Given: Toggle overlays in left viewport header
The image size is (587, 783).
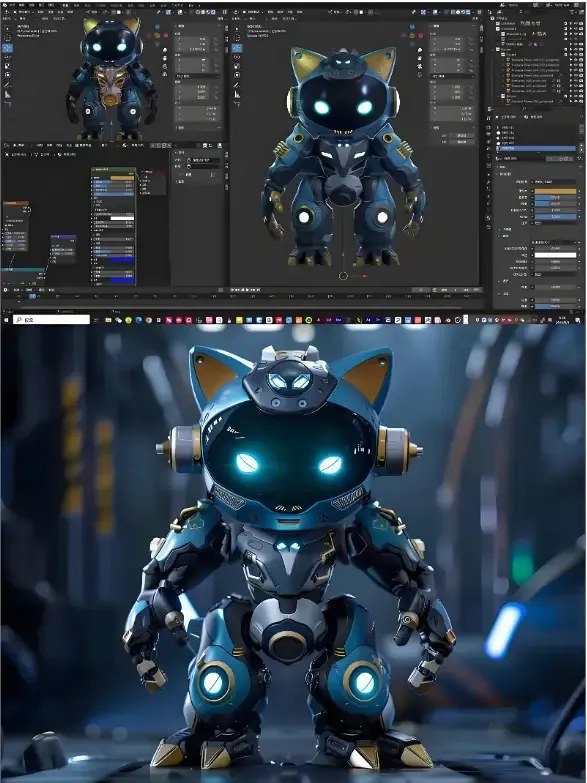Looking at the screenshot, I should coord(180,11).
